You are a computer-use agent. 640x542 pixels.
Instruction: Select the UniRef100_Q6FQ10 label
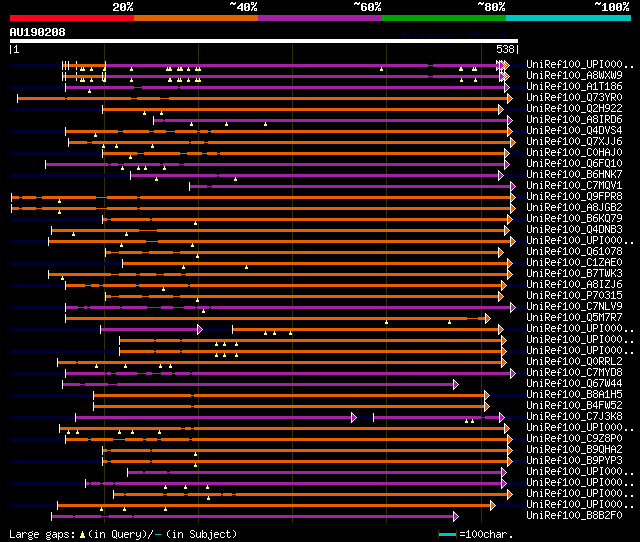[x=574, y=163]
